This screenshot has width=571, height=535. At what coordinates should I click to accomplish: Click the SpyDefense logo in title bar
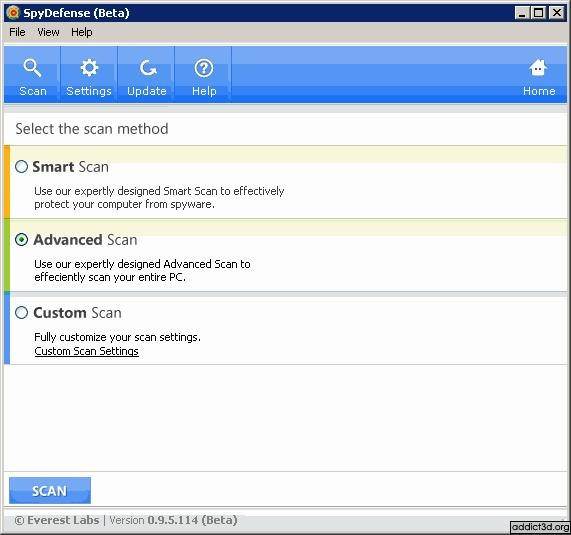13,13
